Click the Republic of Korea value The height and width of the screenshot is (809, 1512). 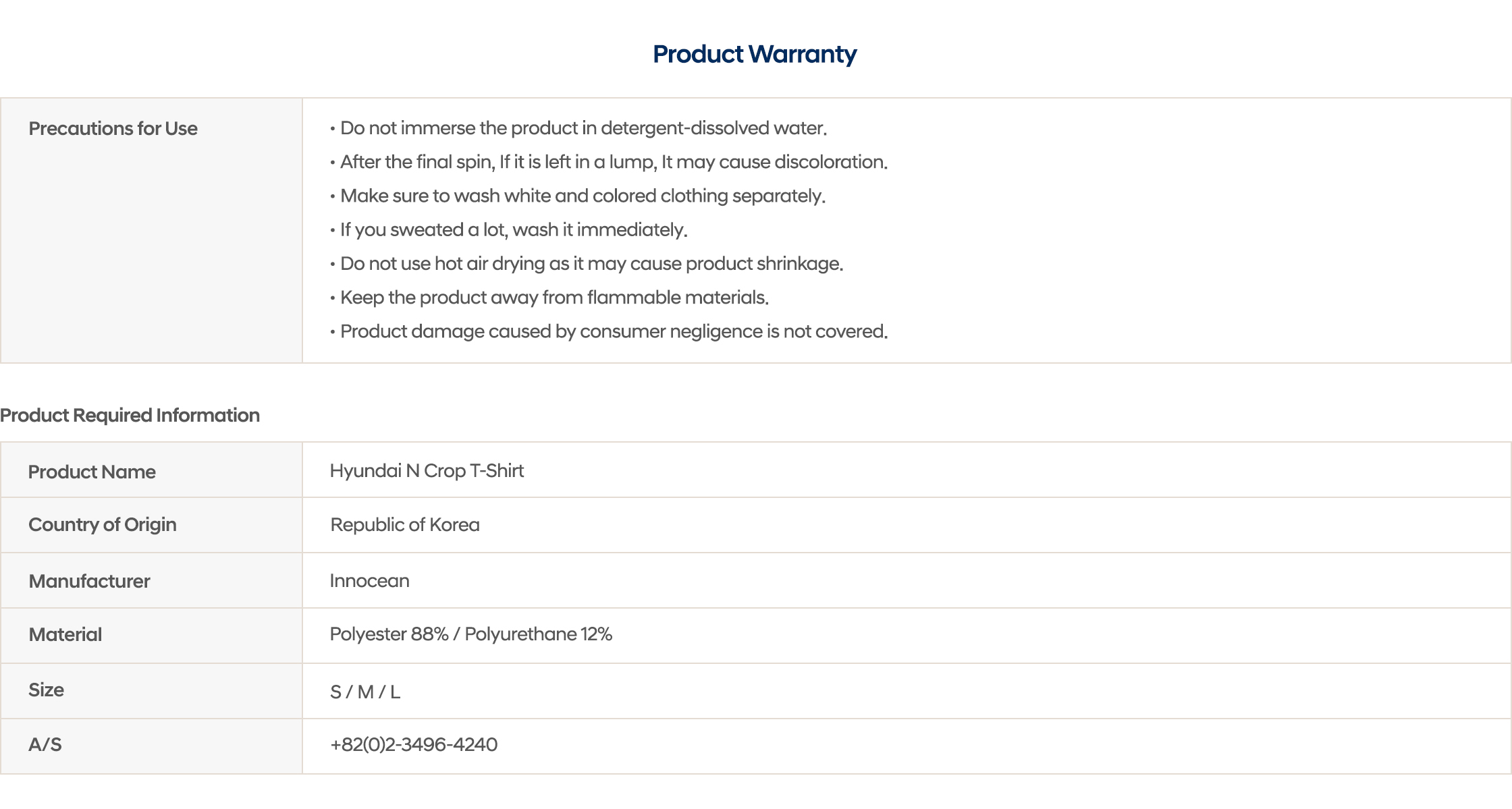click(x=405, y=524)
